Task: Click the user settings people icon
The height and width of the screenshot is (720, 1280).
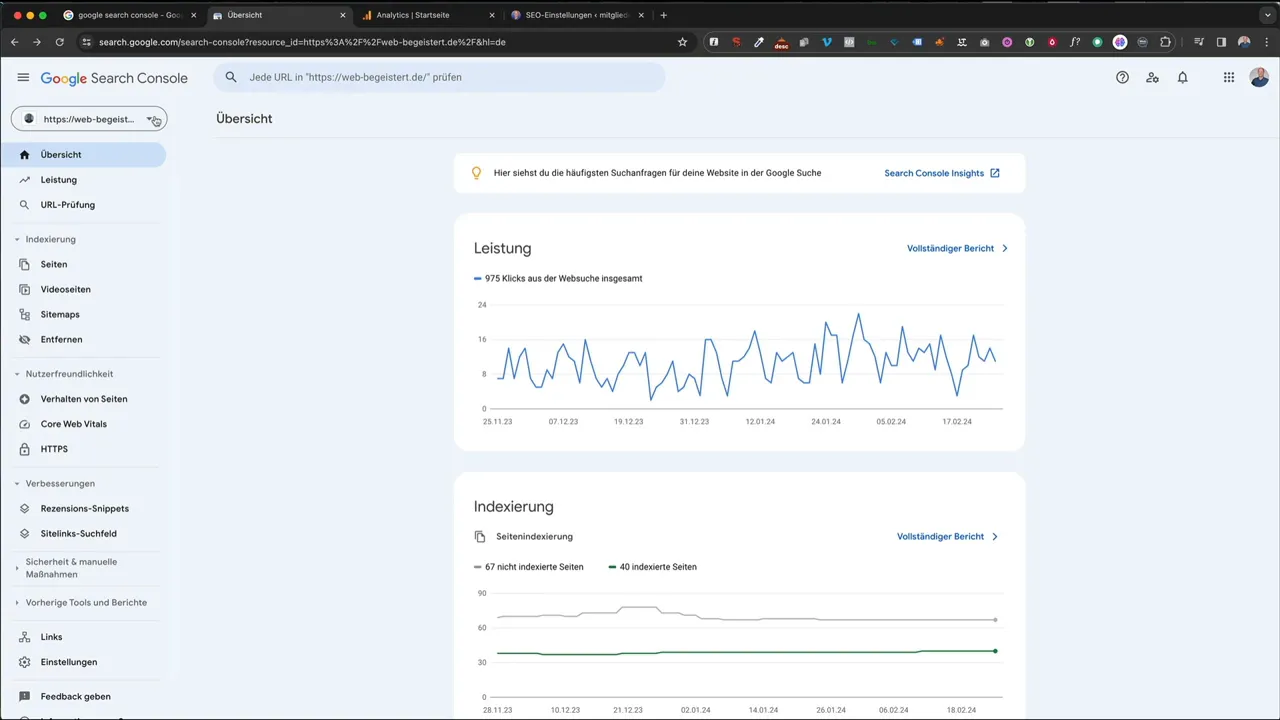Action: pos(1152,77)
